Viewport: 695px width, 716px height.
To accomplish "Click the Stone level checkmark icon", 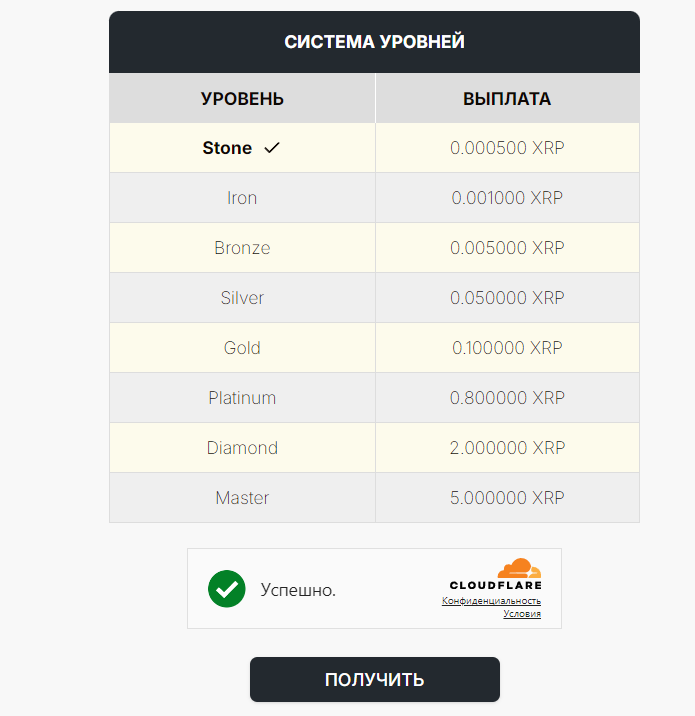I will tap(272, 148).
